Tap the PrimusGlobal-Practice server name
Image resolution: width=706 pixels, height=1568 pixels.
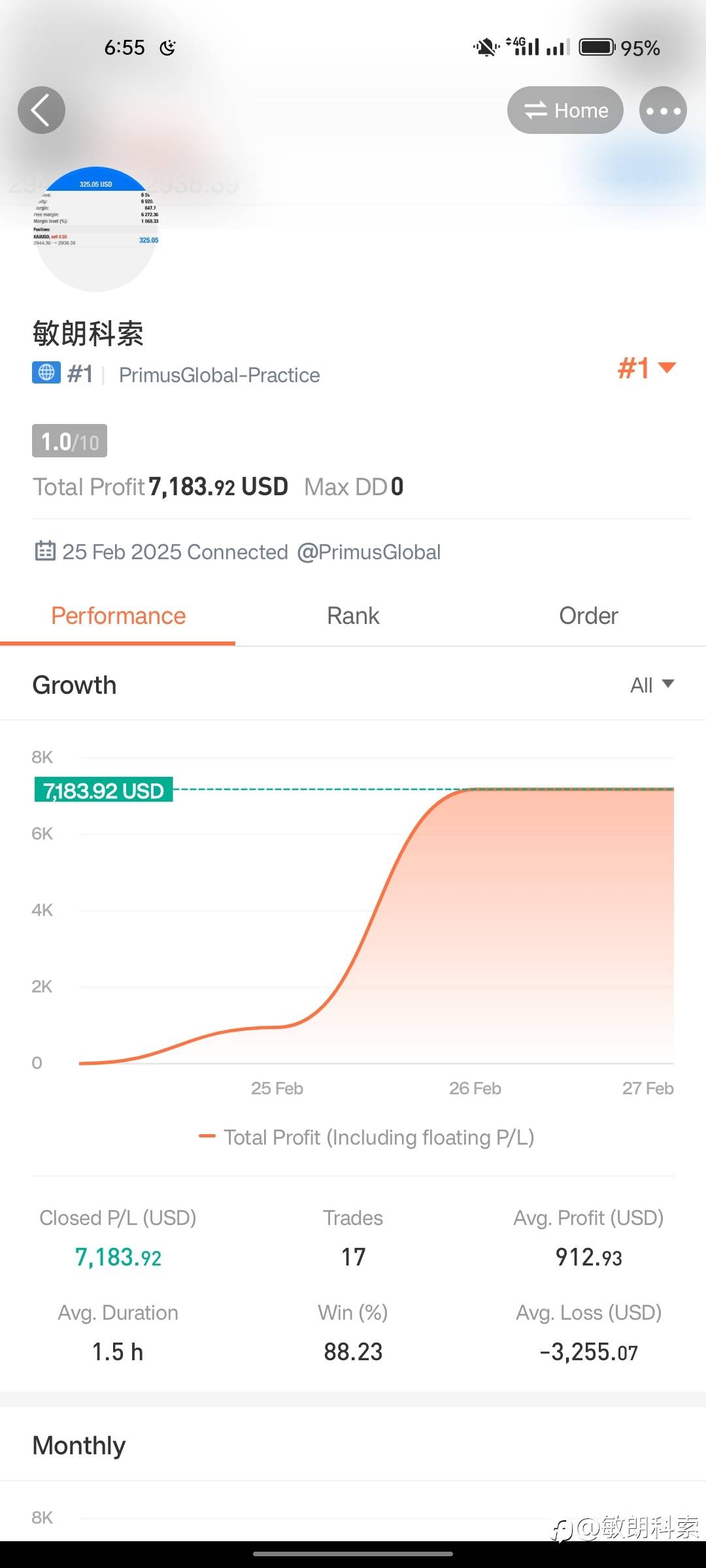point(219,375)
